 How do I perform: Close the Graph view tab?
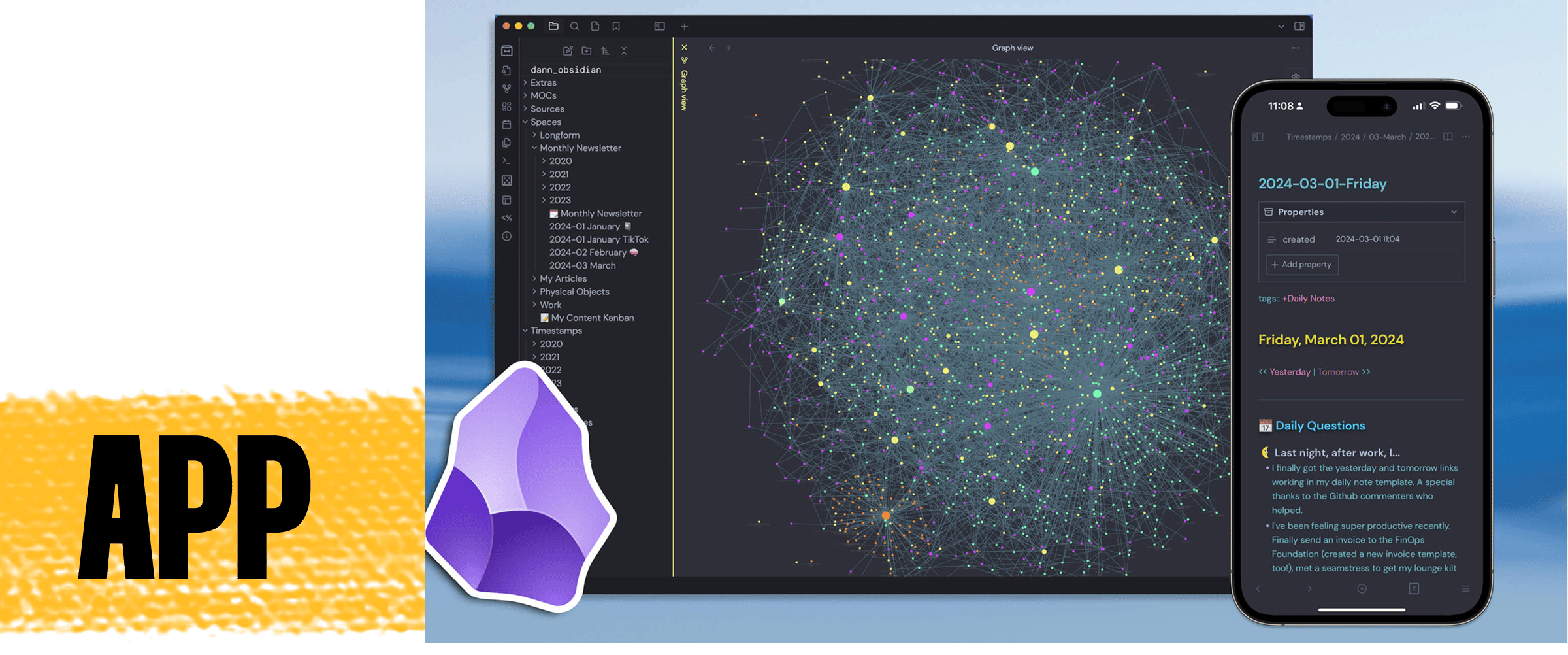[684, 47]
